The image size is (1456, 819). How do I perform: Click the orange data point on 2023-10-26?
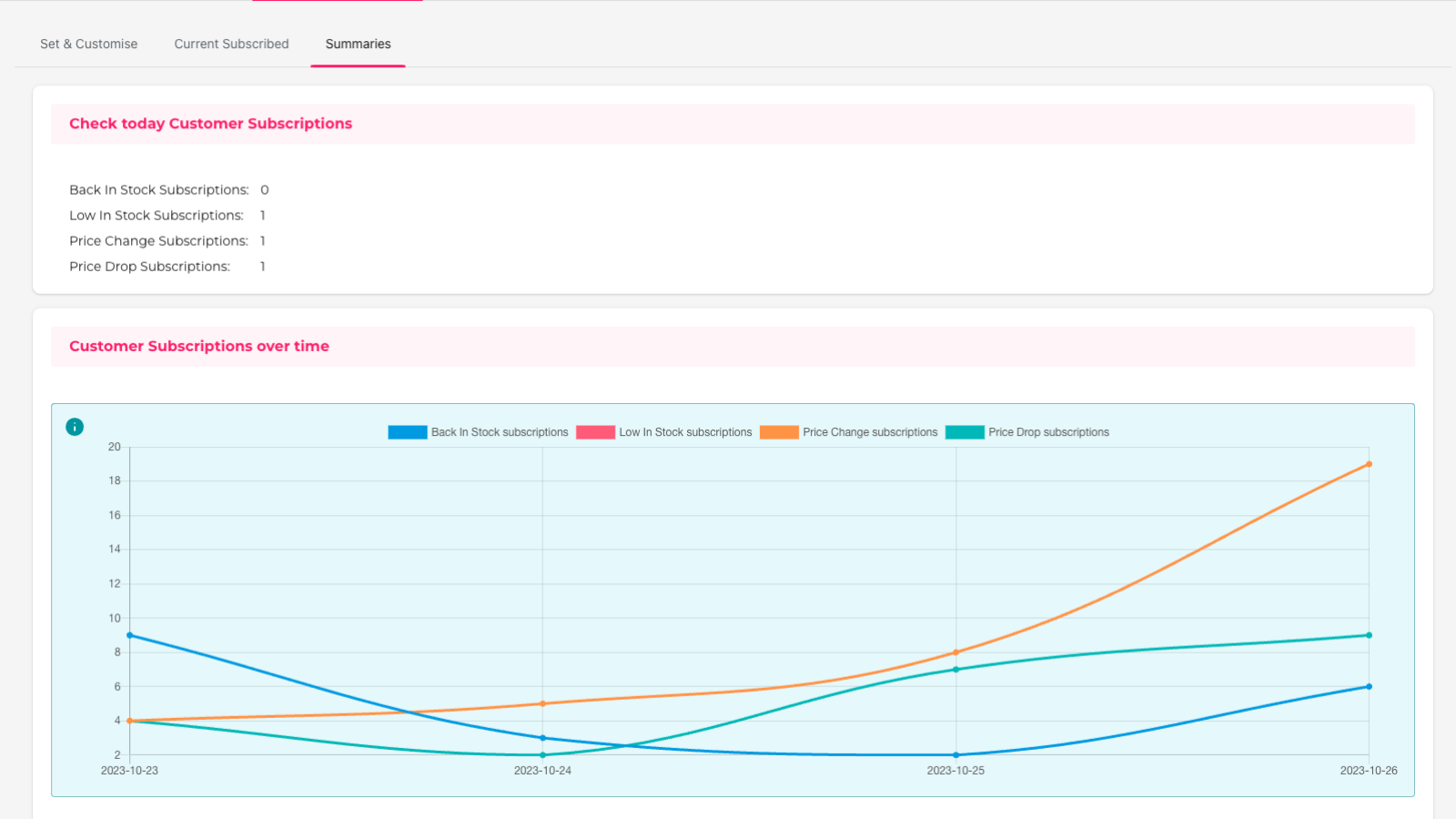tap(1369, 464)
